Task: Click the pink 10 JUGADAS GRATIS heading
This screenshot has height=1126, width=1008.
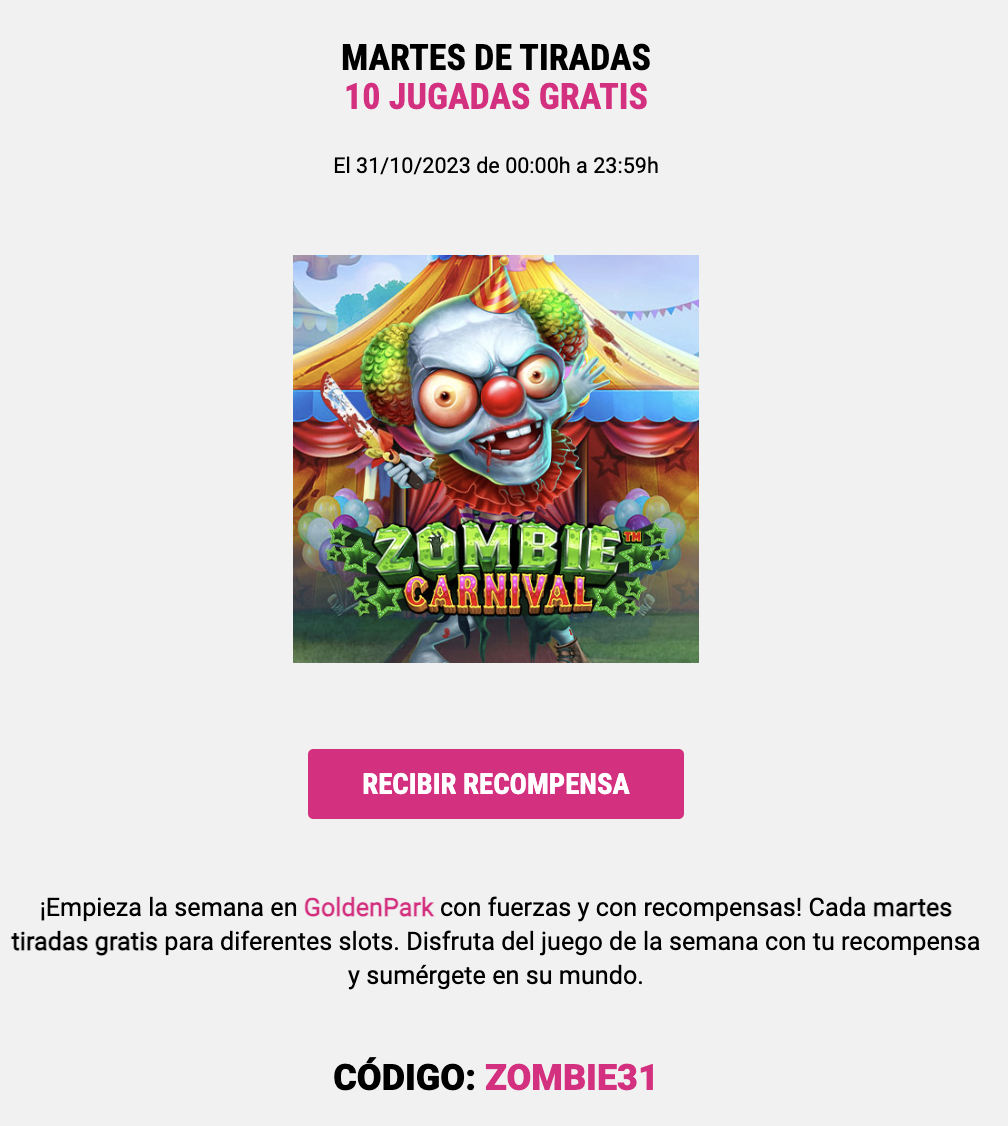Action: pos(495,97)
